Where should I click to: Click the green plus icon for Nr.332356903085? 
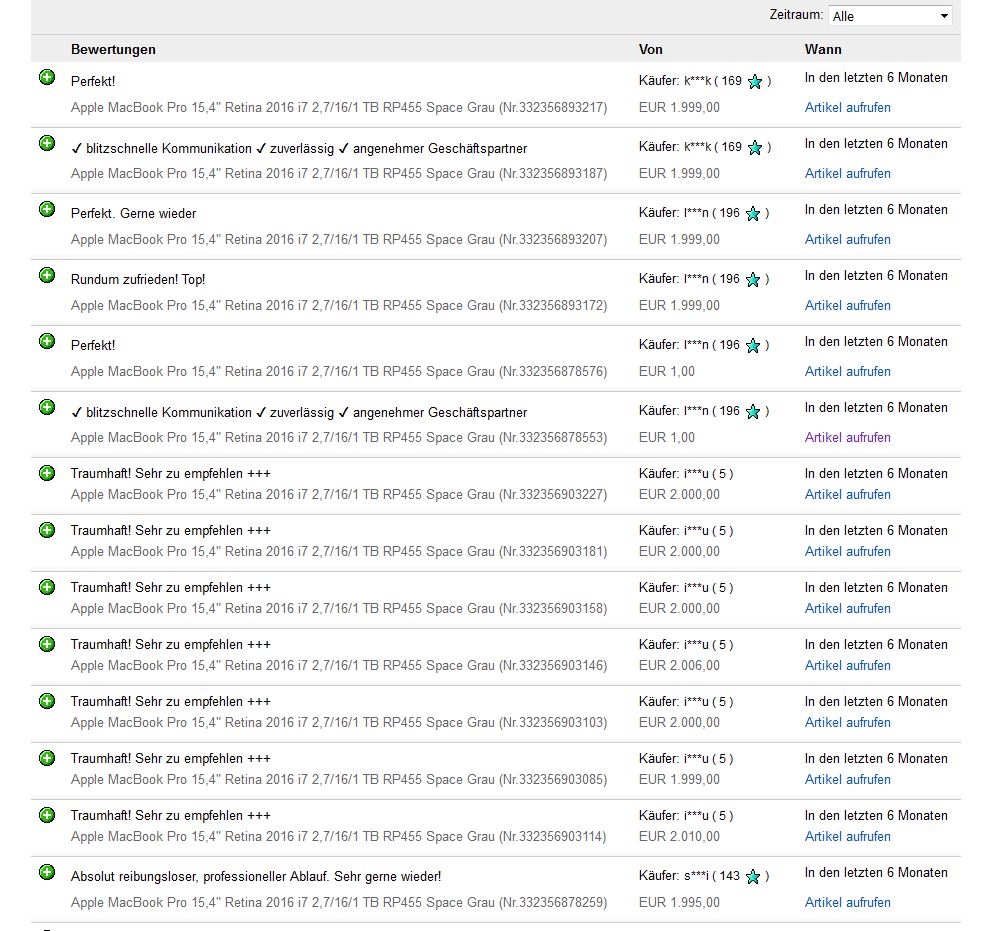(x=47, y=758)
